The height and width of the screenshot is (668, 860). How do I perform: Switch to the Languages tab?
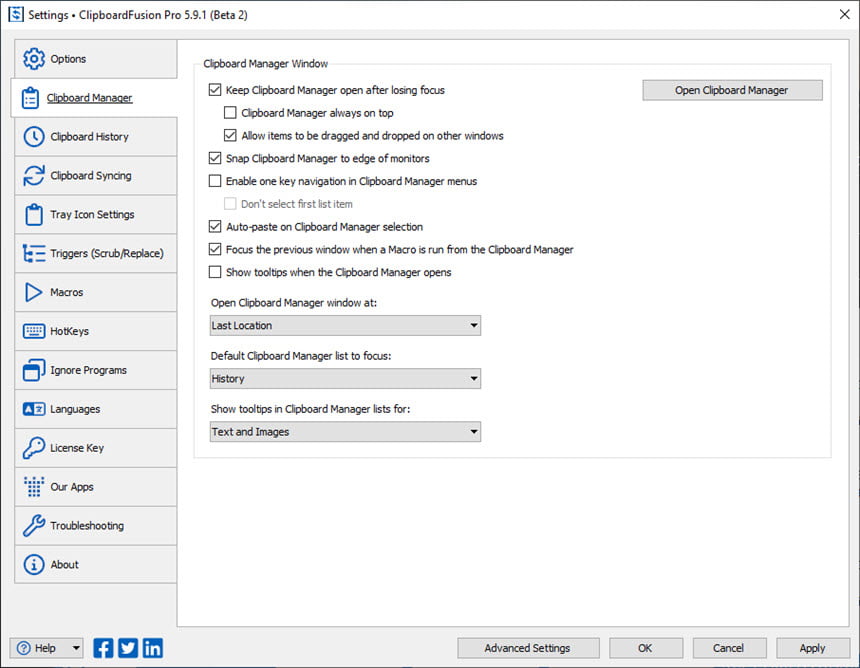tap(95, 409)
